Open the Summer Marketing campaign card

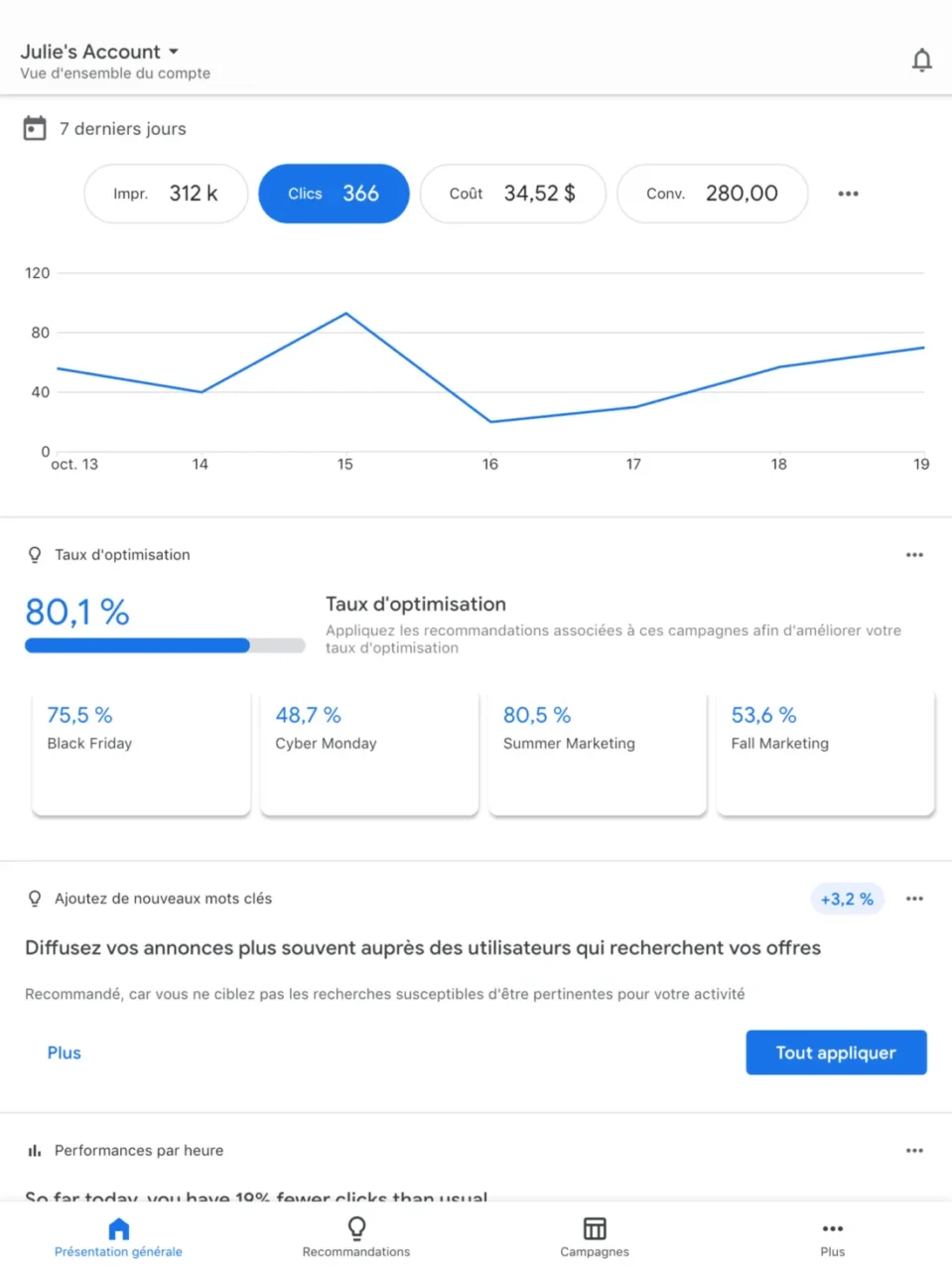pos(598,754)
